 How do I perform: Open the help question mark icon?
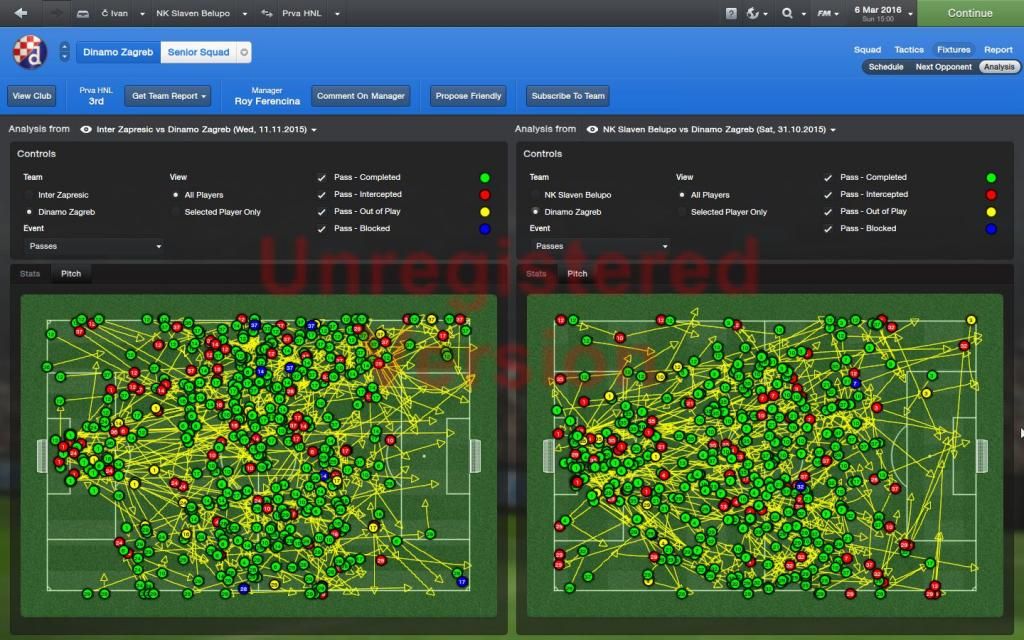coord(731,13)
